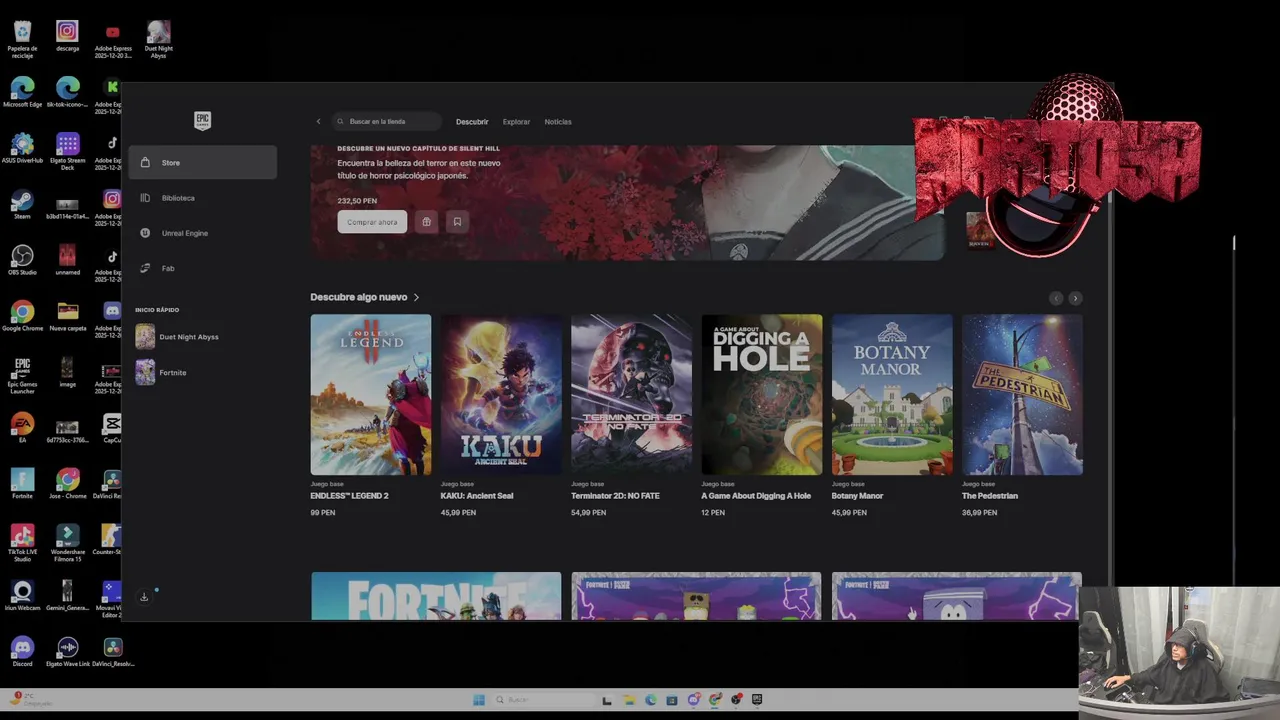Select the Duet Night Abyss desktop shortcut

158,40
